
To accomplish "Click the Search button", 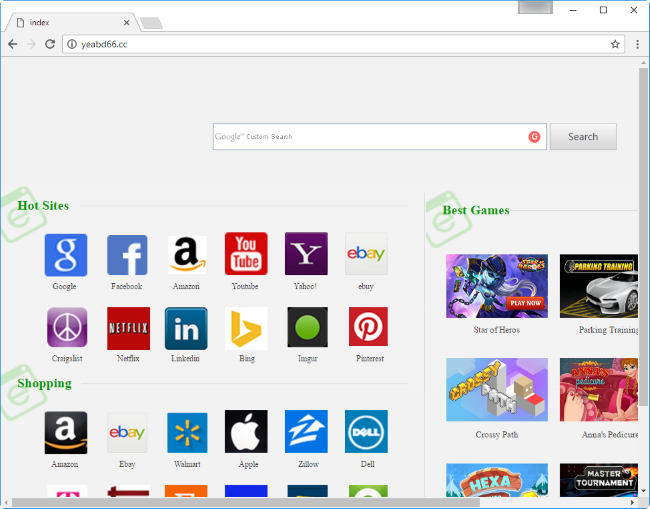I will tap(583, 136).
